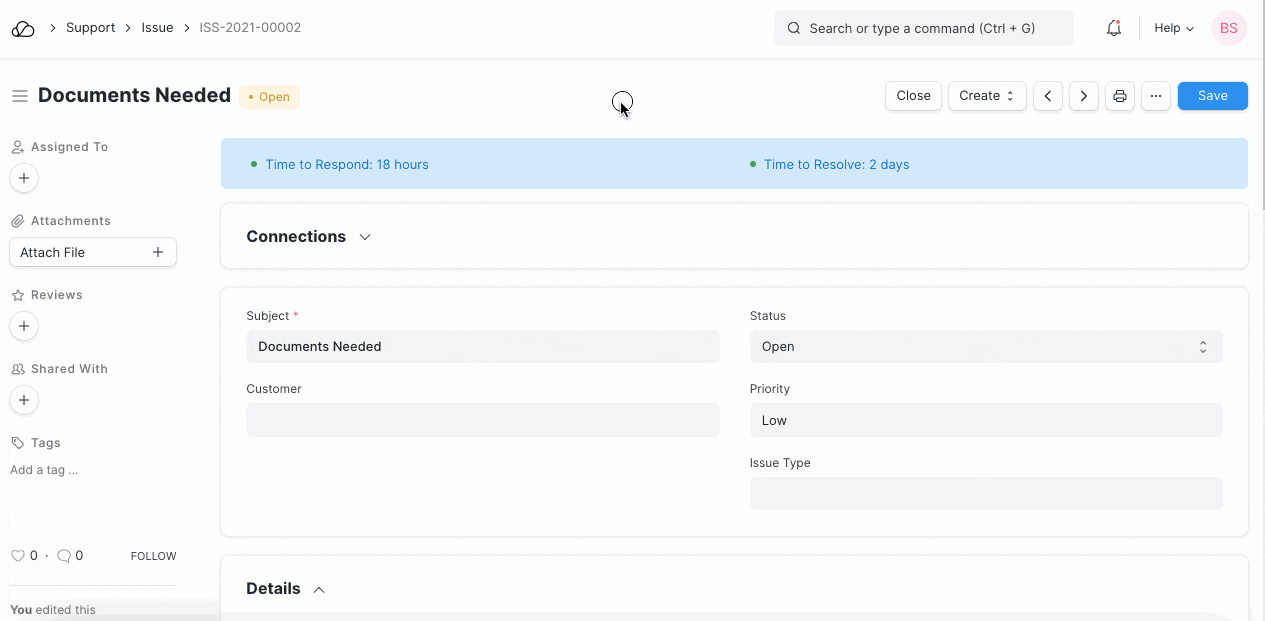Open the Create dropdown button
Image resolution: width=1265 pixels, height=621 pixels.
[x=986, y=96]
